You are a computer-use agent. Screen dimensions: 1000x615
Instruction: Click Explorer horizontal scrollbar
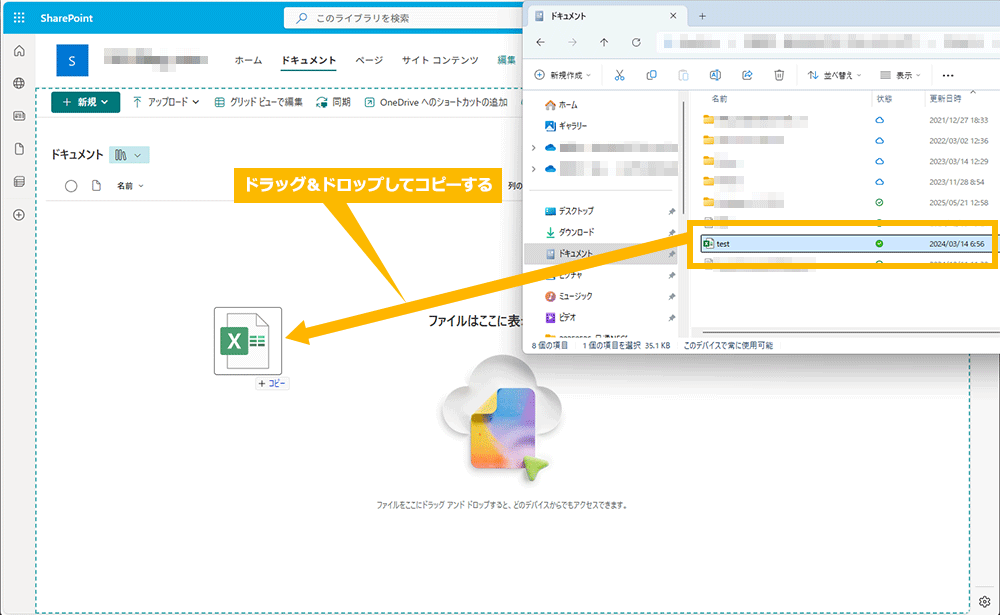click(x=848, y=332)
